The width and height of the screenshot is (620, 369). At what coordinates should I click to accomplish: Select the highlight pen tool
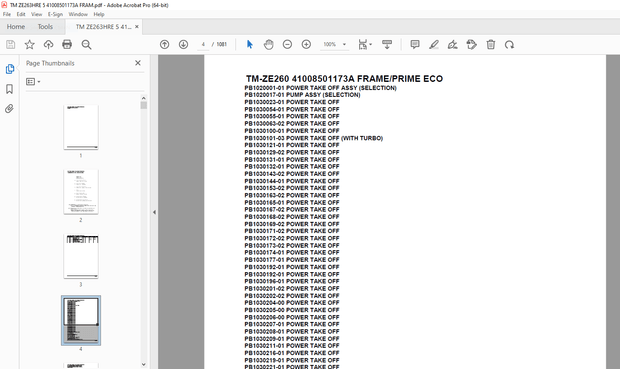434,45
